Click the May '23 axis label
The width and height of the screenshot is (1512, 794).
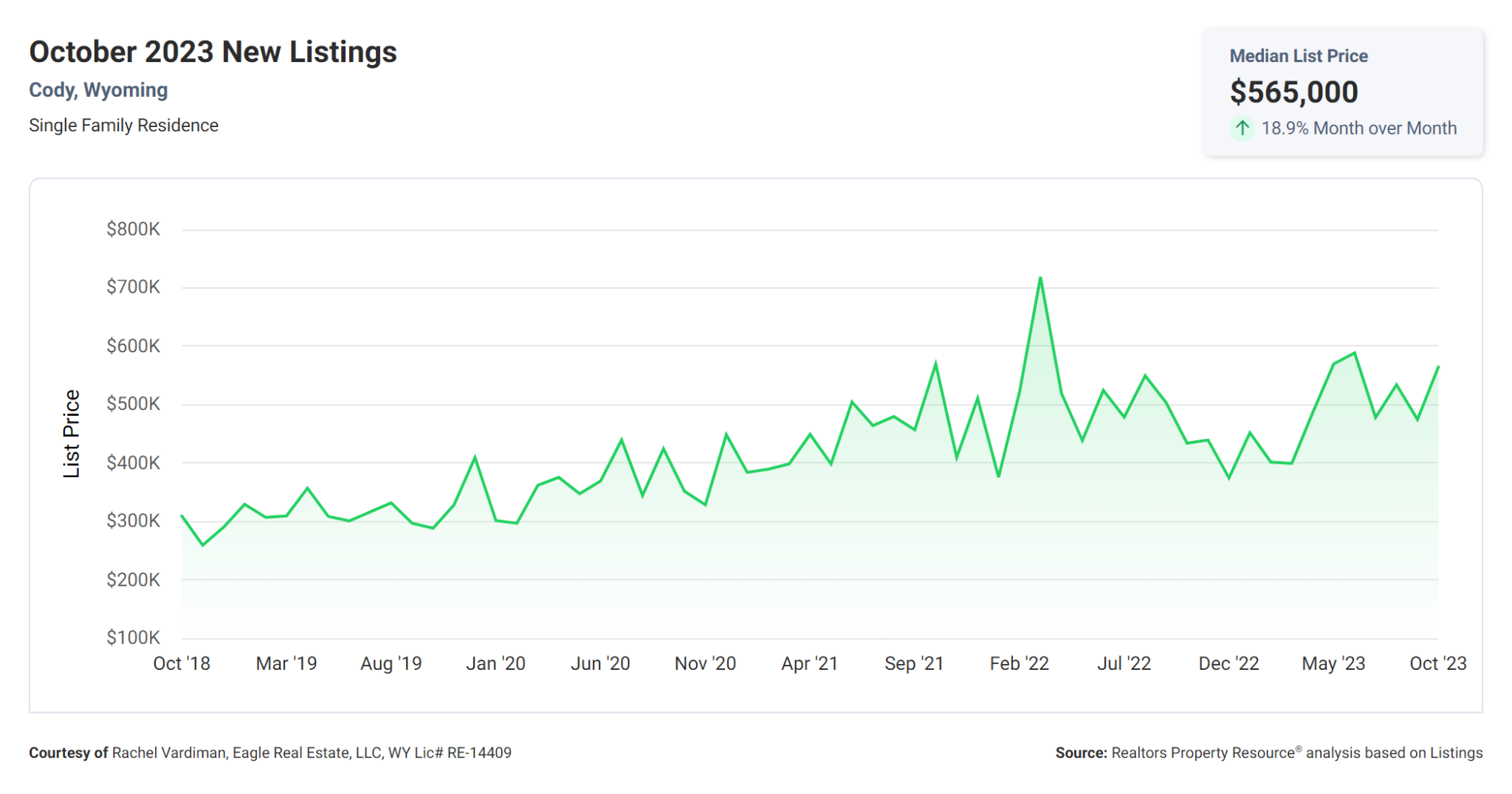pos(1333,663)
